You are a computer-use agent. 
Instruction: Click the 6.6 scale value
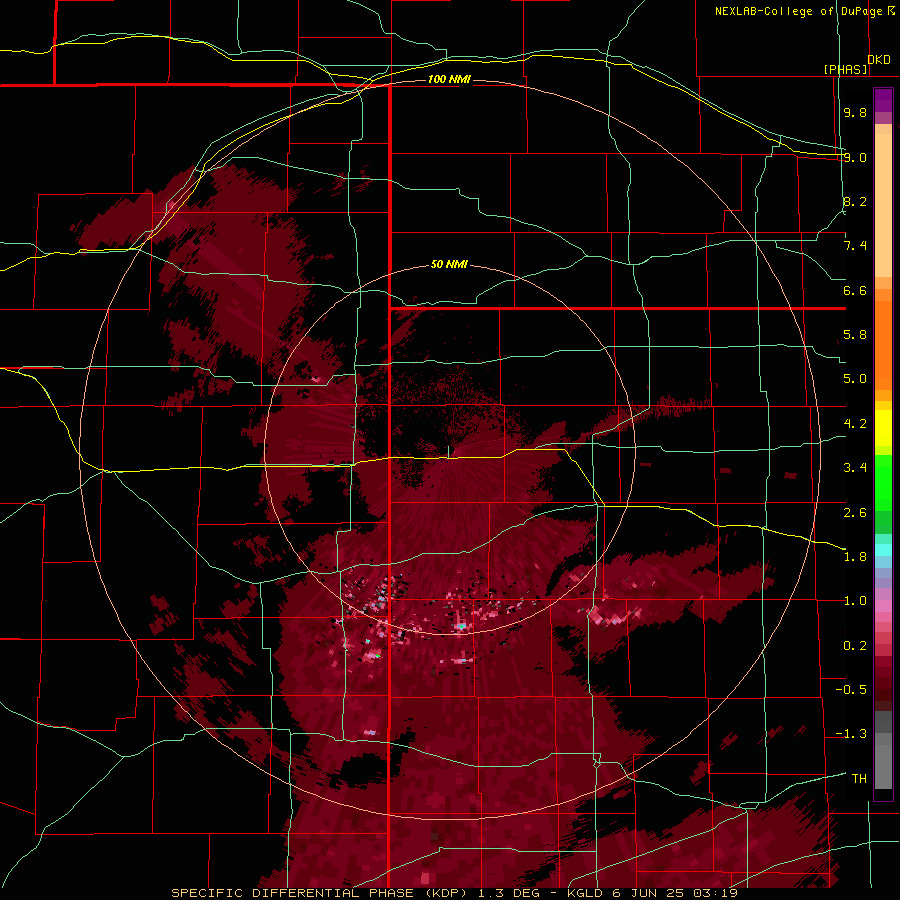pos(855,290)
